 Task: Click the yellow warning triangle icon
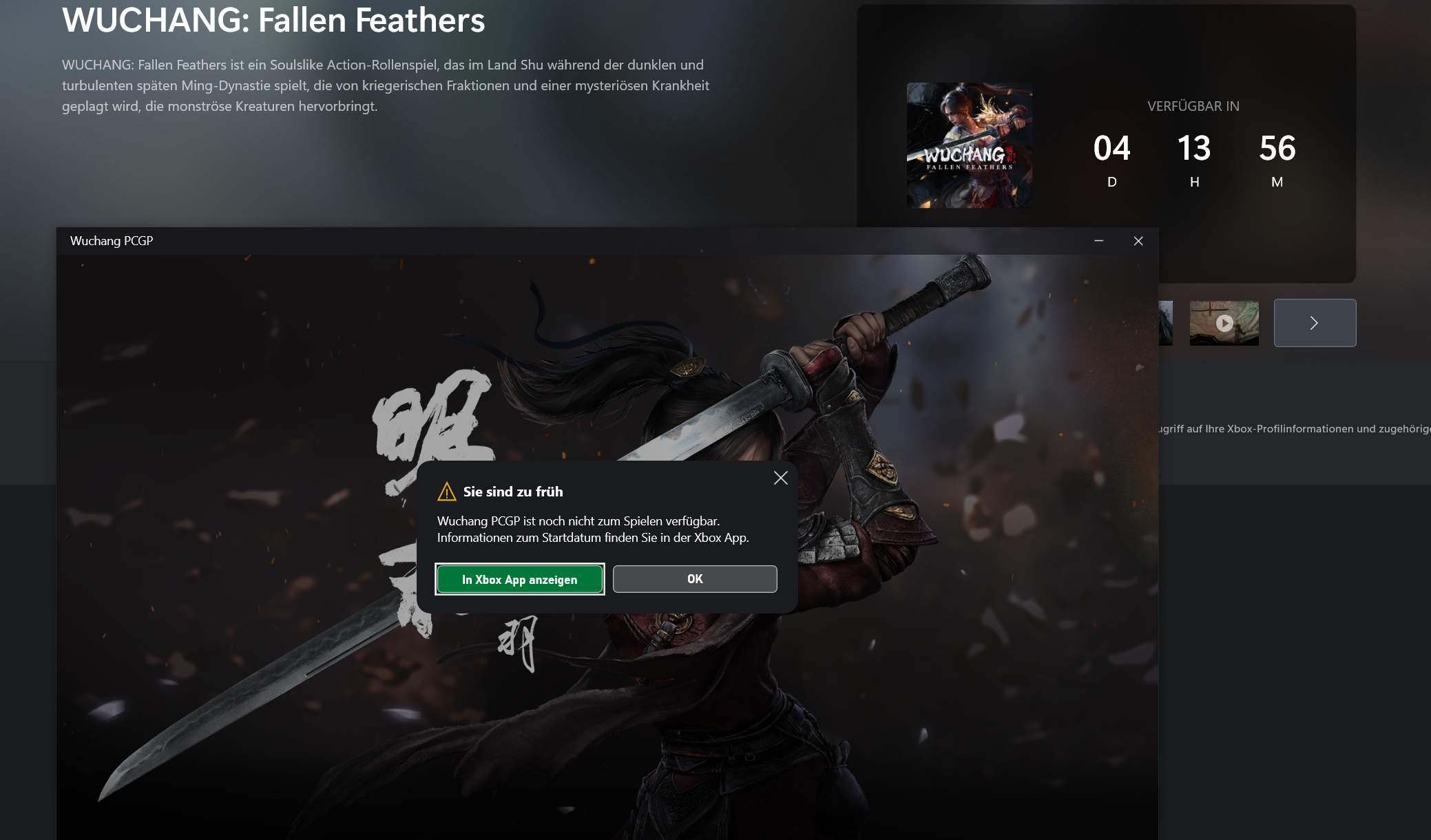pyautogui.click(x=447, y=492)
